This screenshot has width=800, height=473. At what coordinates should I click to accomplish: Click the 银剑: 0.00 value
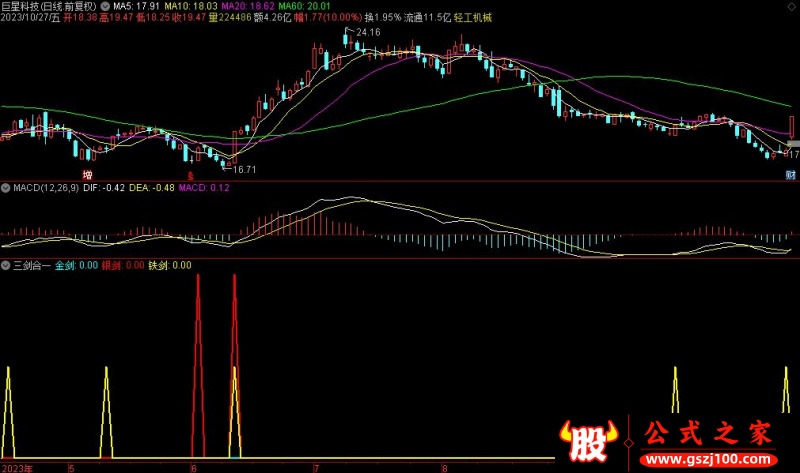coord(123,265)
